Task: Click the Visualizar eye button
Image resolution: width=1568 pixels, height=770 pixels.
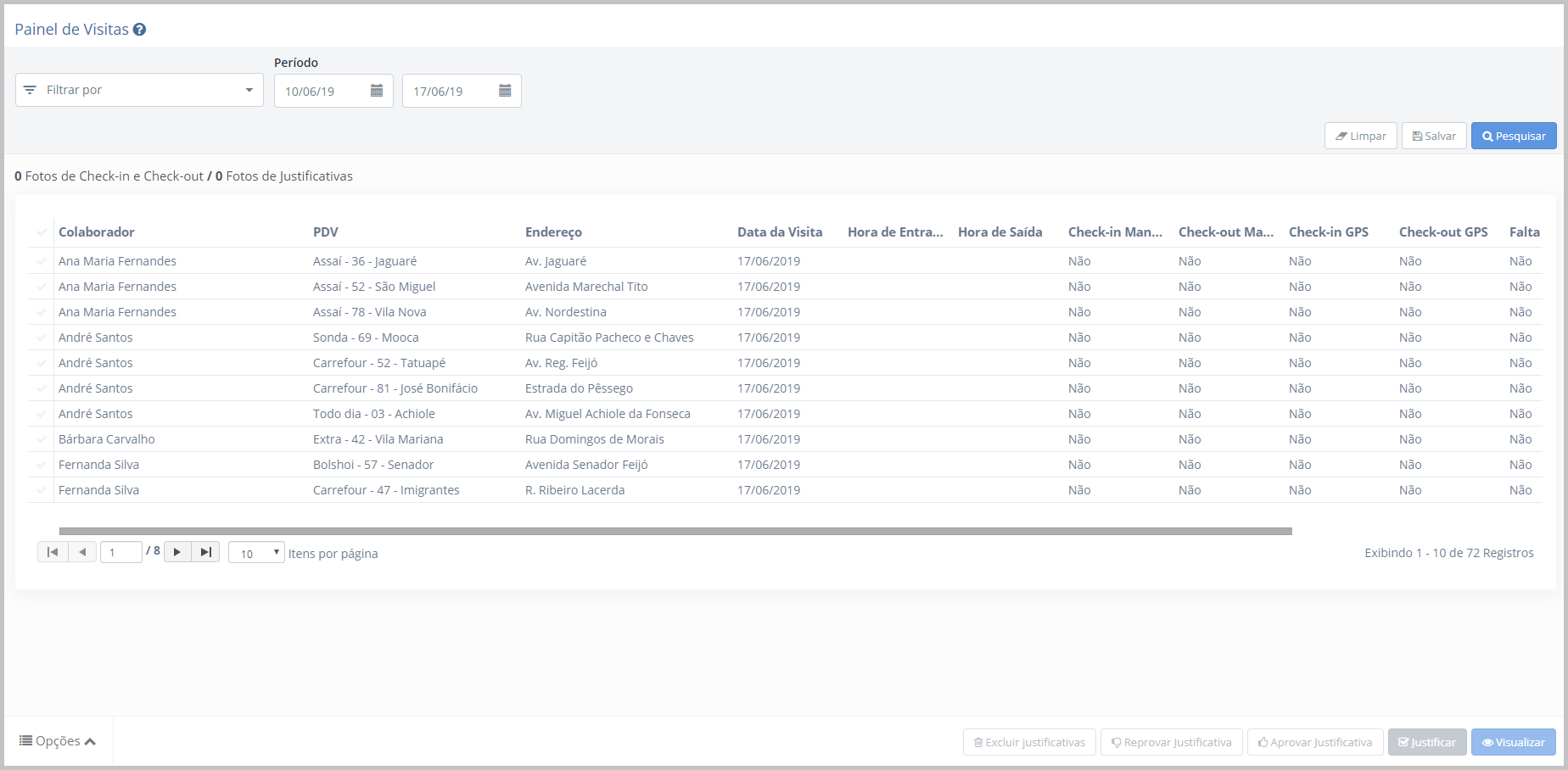Action: click(1513, 742)
